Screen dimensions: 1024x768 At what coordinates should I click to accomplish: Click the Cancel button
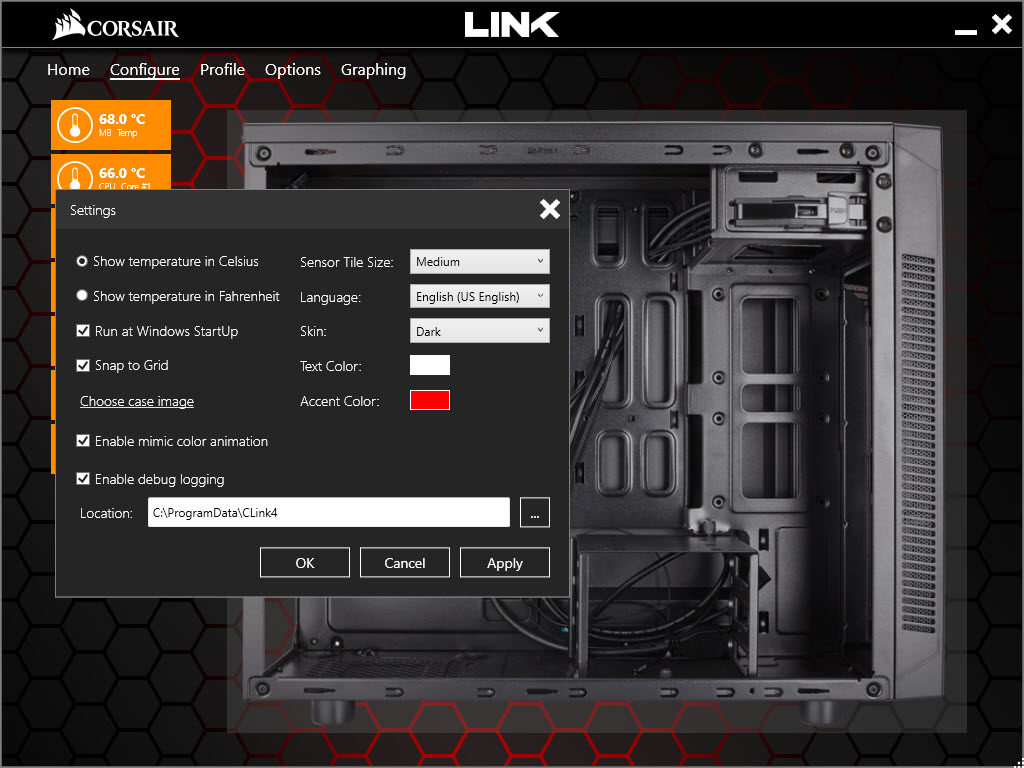point(405,562)
